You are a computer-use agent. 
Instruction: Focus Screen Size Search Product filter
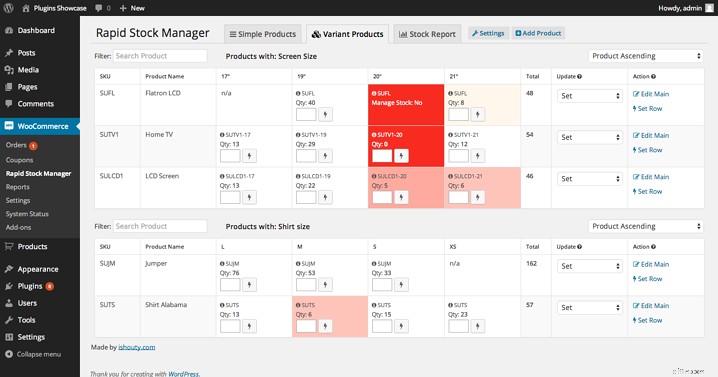point(160,56)
